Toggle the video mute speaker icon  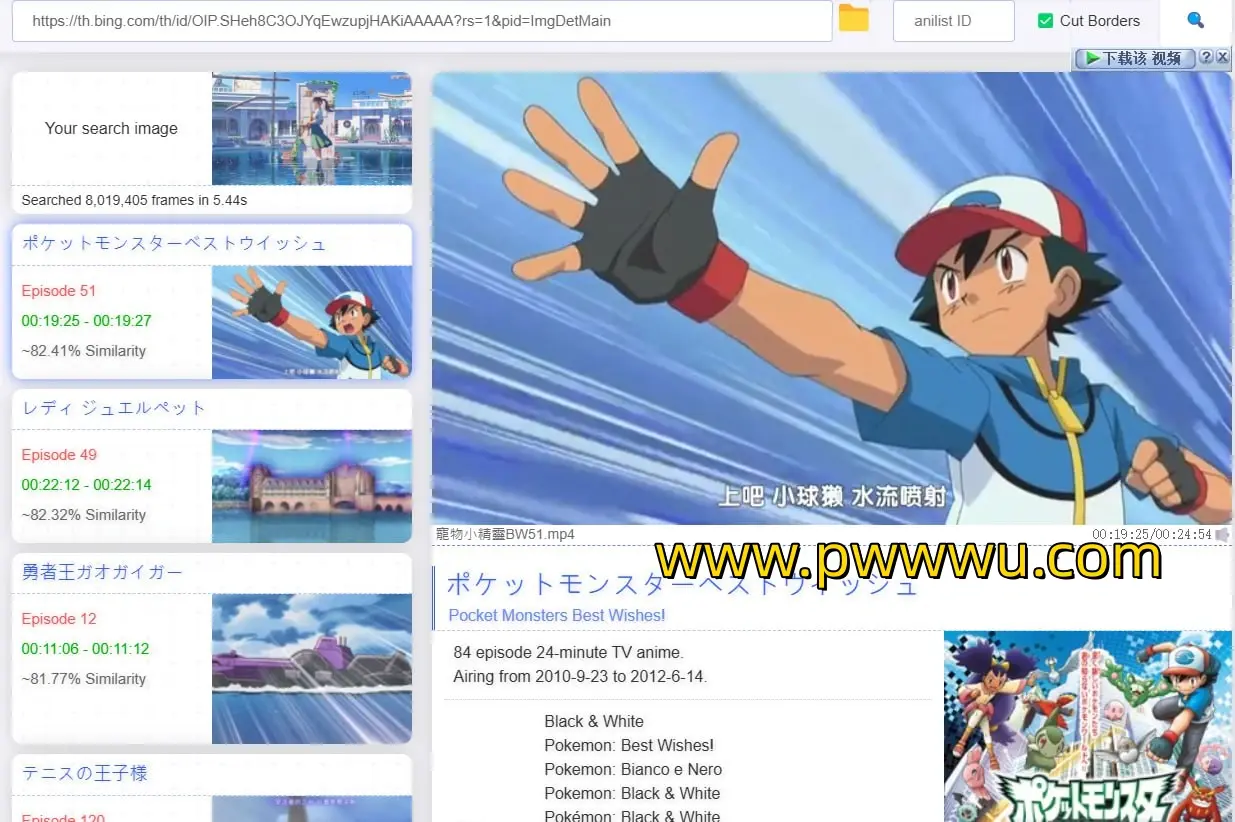tap(1222, 535)
